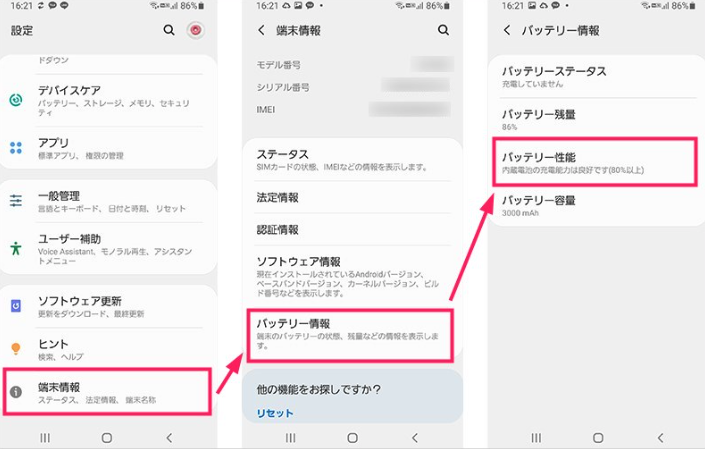Open the ソフトウェア更新 entry

click(x=108, y=305)
